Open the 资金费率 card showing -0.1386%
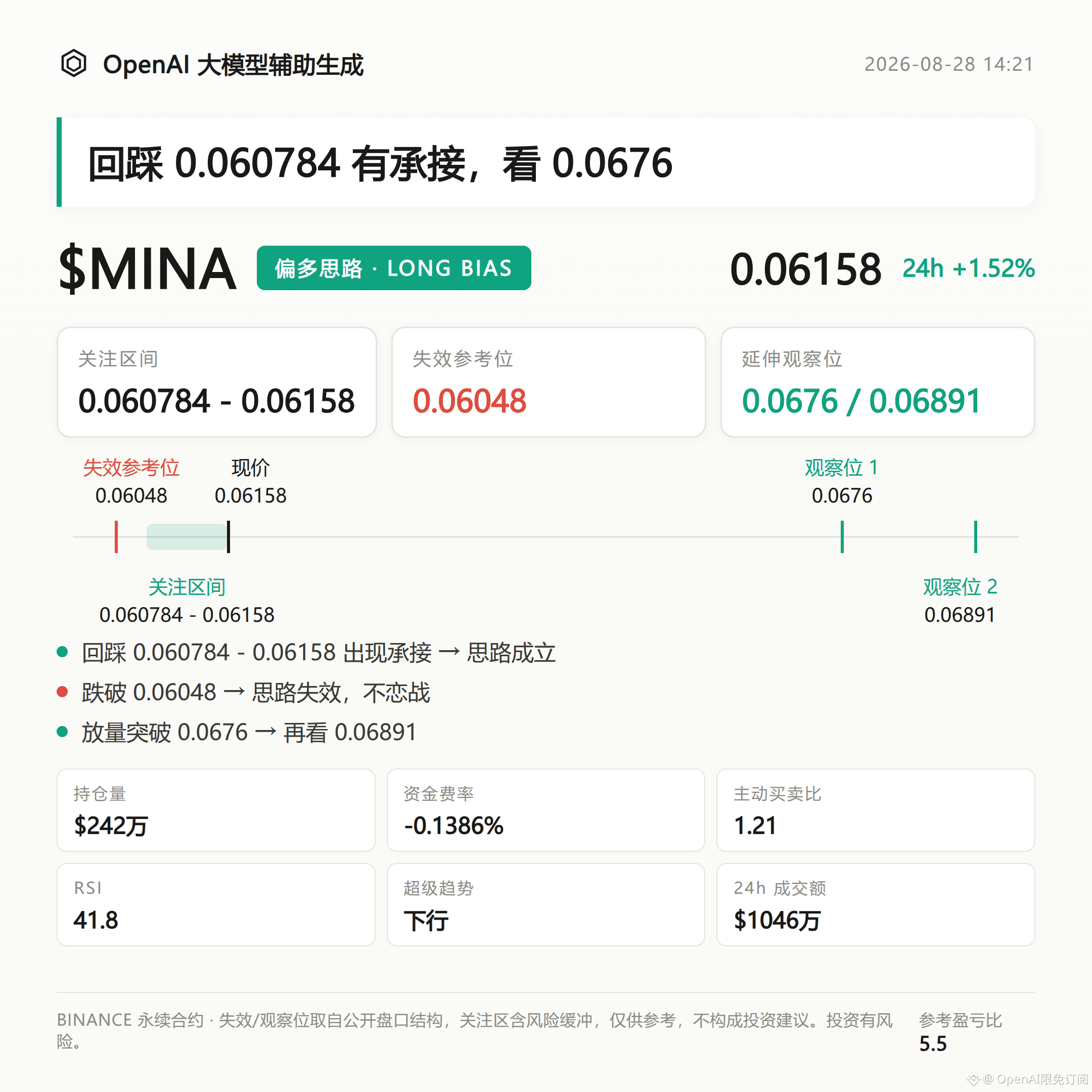 [546, 810]
